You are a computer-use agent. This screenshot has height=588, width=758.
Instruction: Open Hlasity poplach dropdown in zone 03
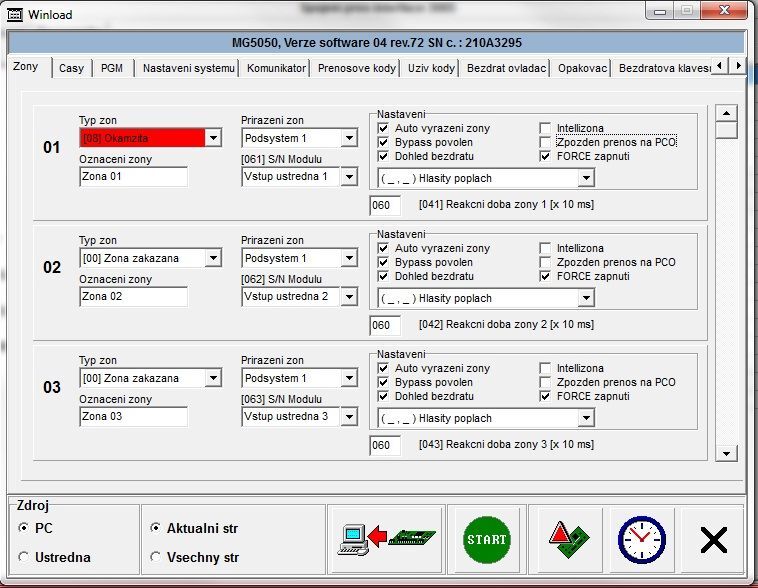pyautogui.click(x=586, y=418)
